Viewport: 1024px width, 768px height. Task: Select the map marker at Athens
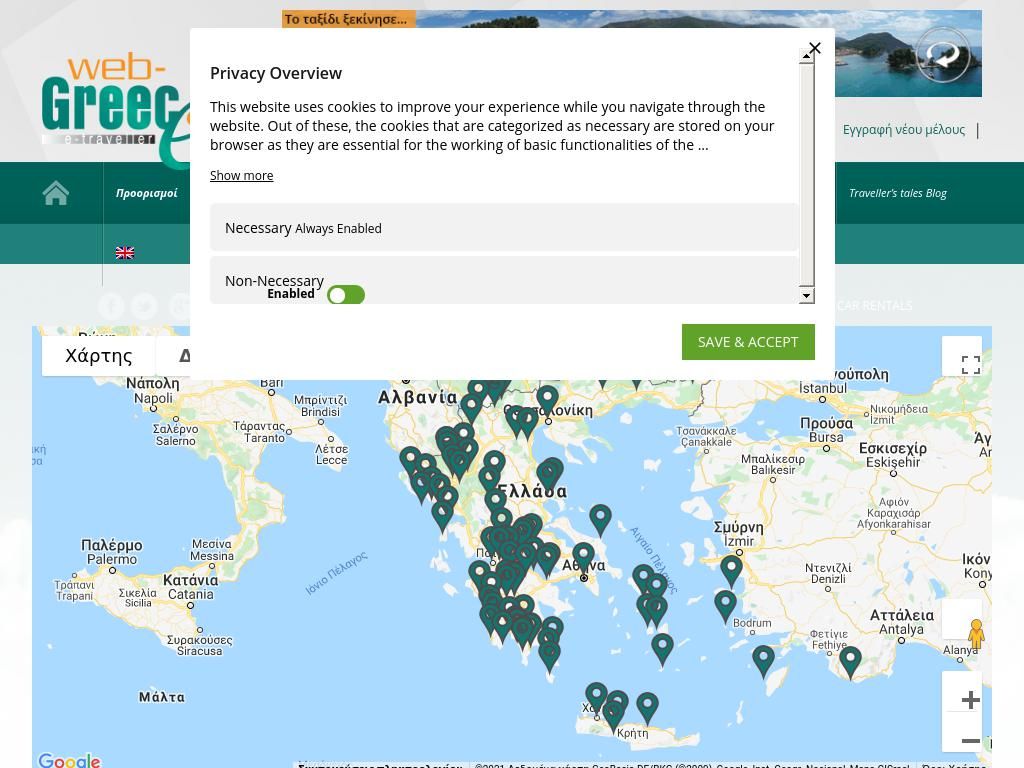(x=584, y=558)
